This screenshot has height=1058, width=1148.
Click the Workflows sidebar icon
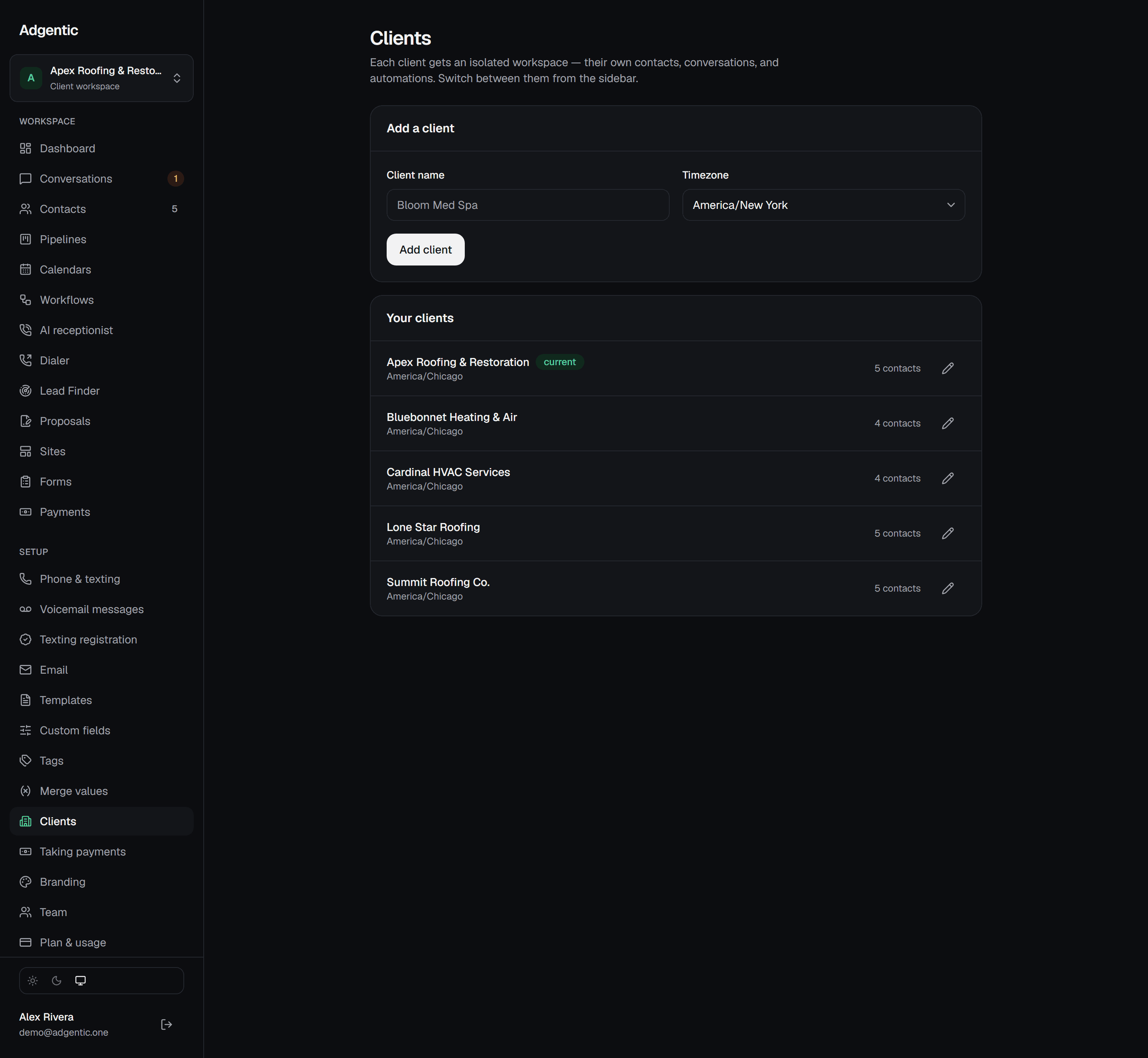(x=26, y=300)
